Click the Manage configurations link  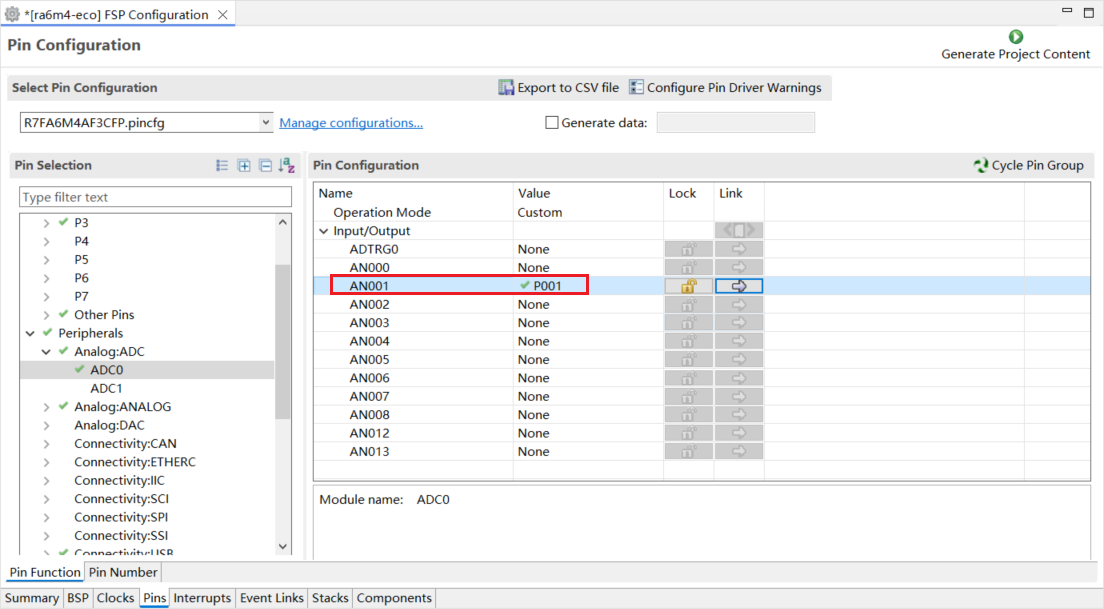(x=351, y=123)
